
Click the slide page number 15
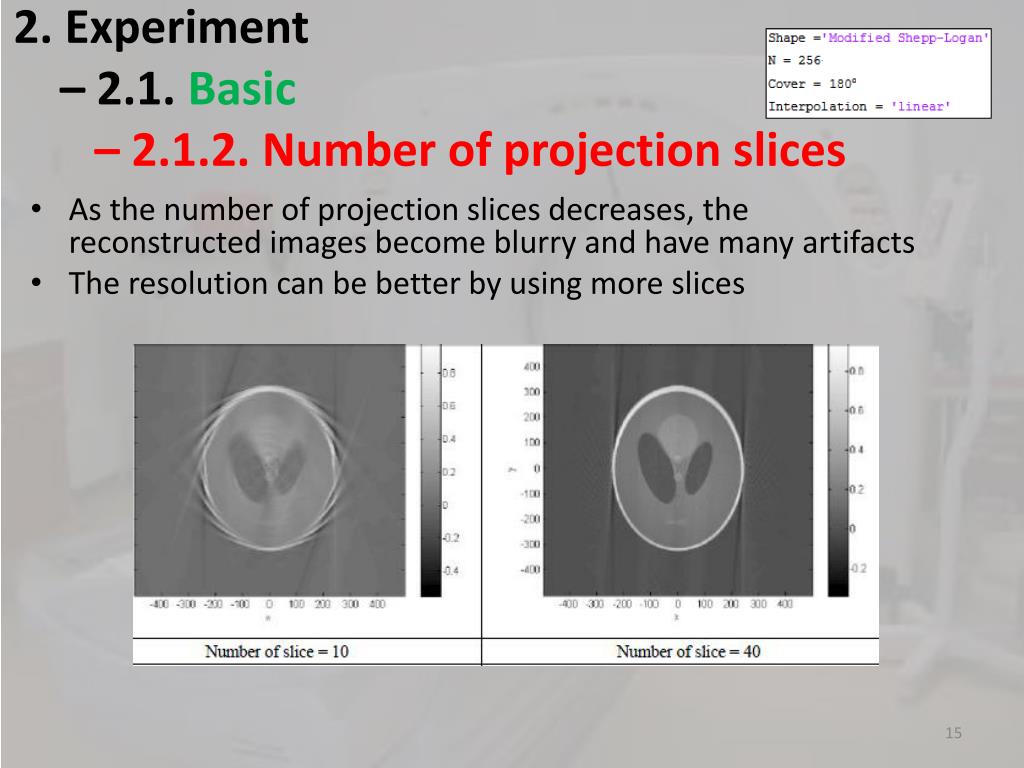[953, 733]
